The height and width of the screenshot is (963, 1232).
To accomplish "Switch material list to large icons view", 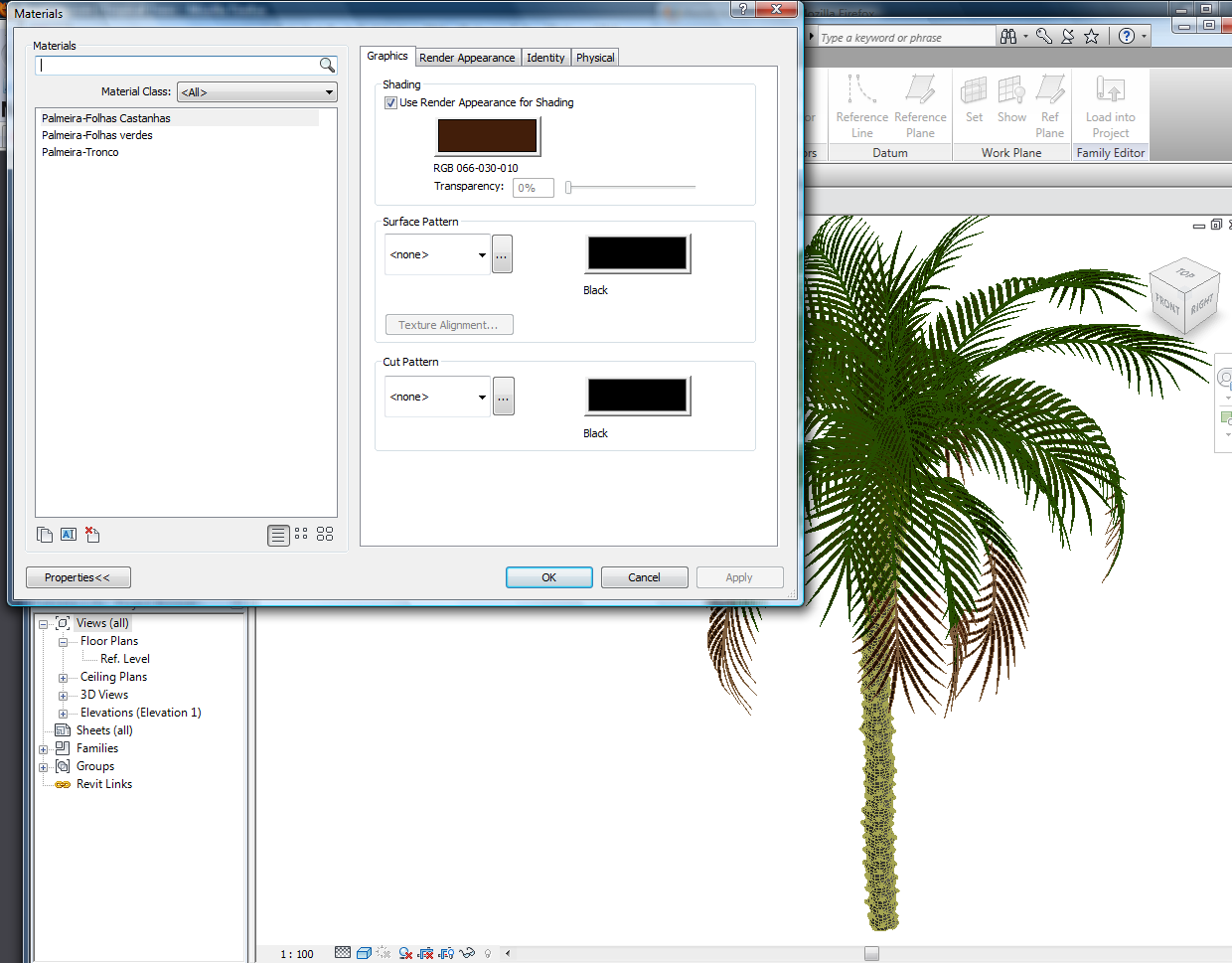I will (x=325, y=535).
